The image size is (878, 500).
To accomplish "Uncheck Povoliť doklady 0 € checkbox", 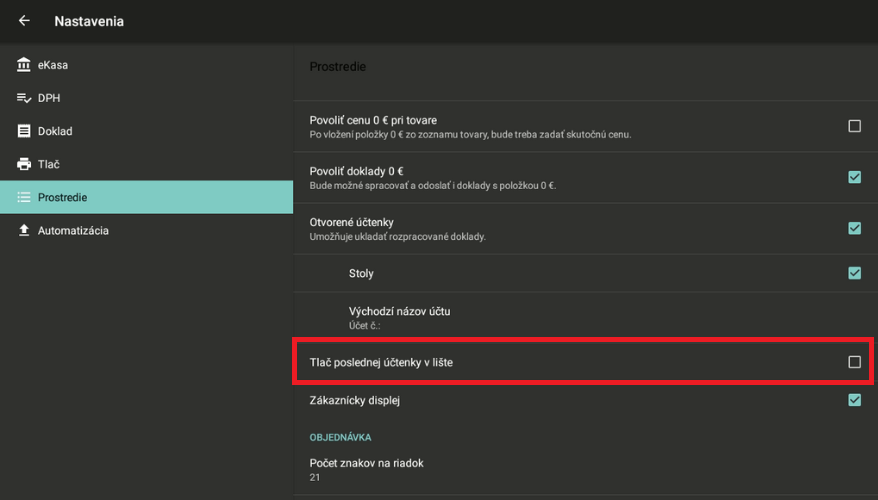I will click(x=854, y=177).
